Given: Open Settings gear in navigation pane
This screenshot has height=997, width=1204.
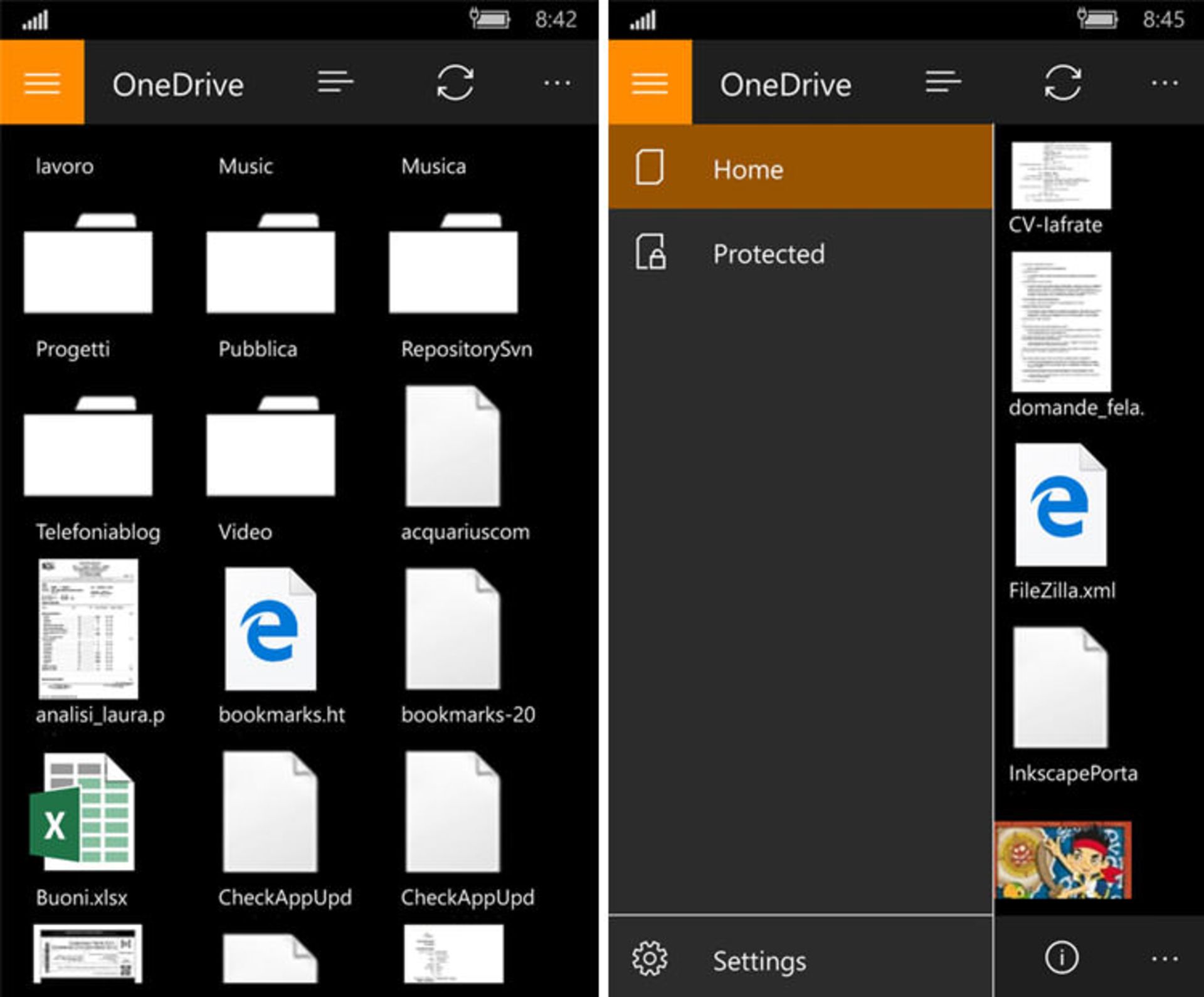Looking at the screenshot, I should (650, 959).
